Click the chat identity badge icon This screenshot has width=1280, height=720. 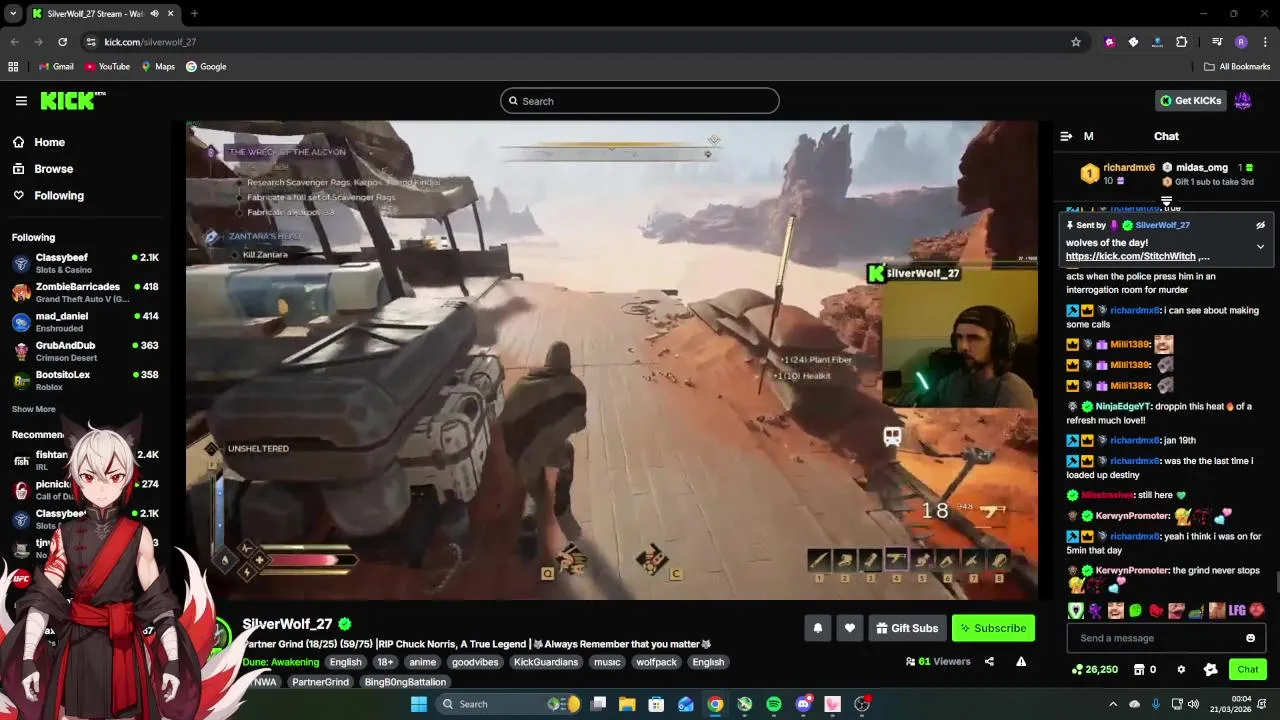[x=1211, y=669]
